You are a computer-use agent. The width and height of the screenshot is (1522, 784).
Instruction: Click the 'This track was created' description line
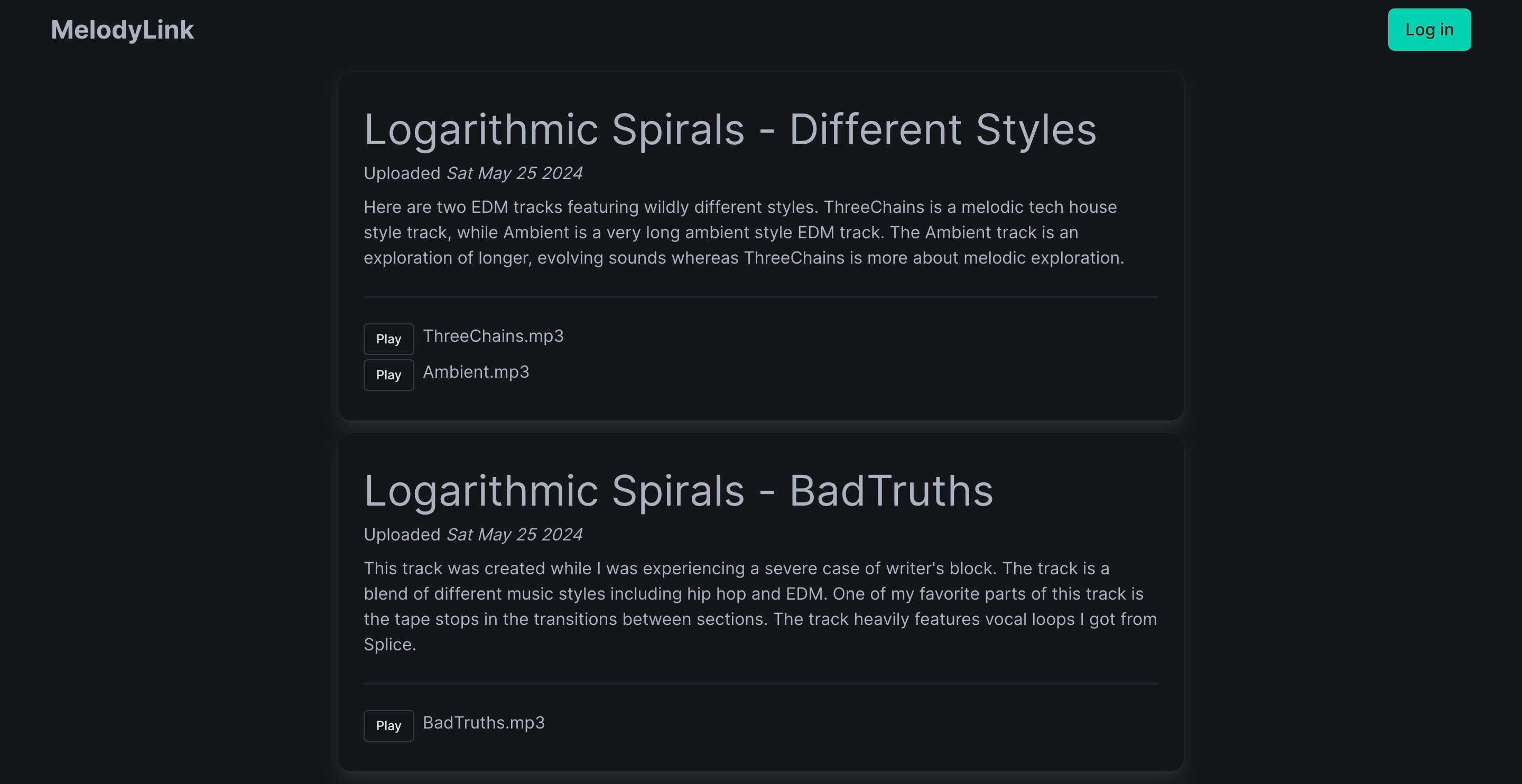coord(736,568)
